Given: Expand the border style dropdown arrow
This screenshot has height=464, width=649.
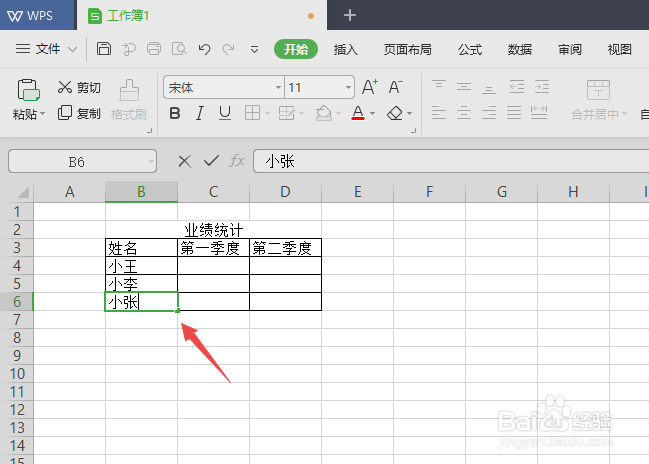Looking at the screenshot, I should coord(267,113).
